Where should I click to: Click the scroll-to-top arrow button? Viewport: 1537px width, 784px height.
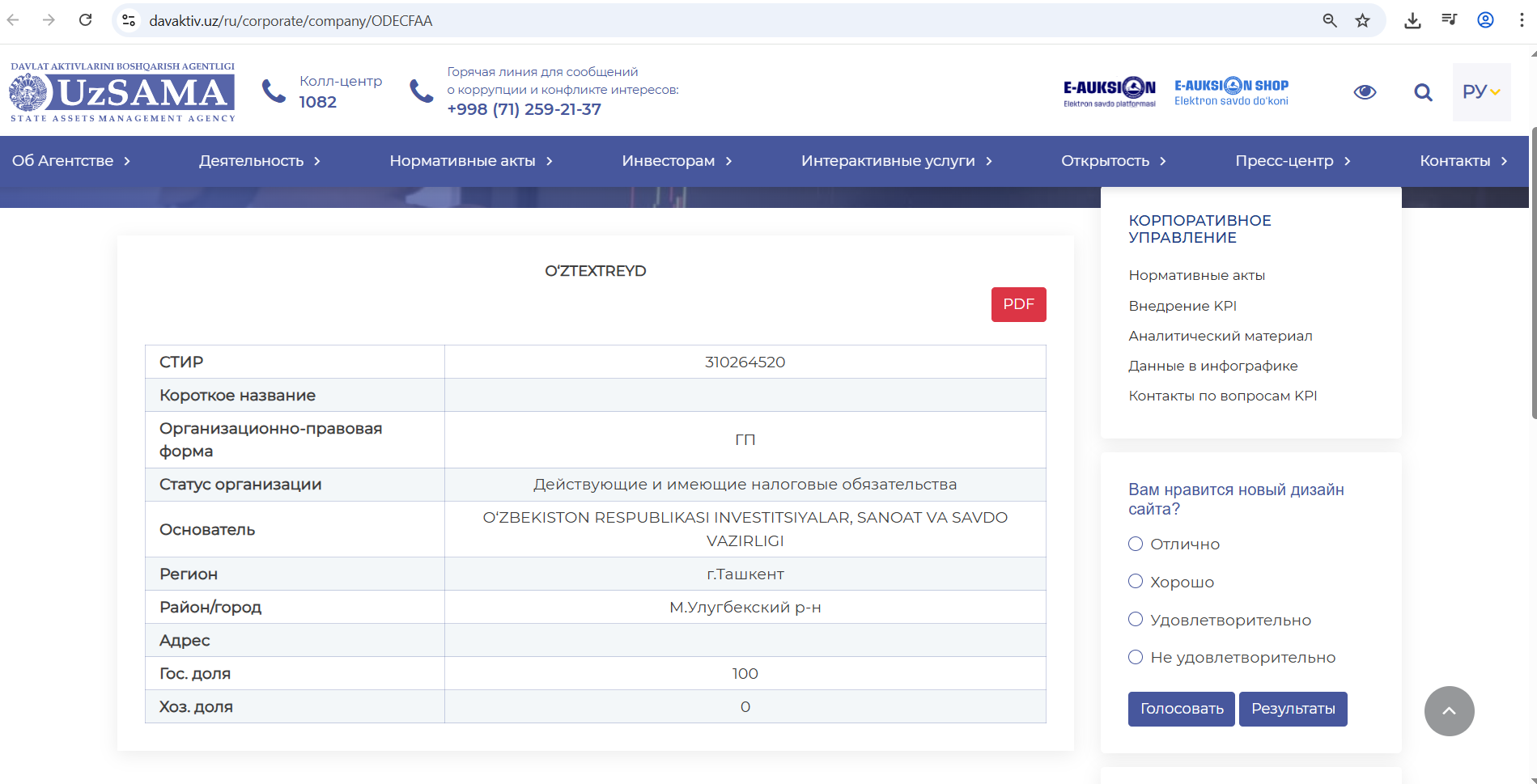(x=1449, y=711)
